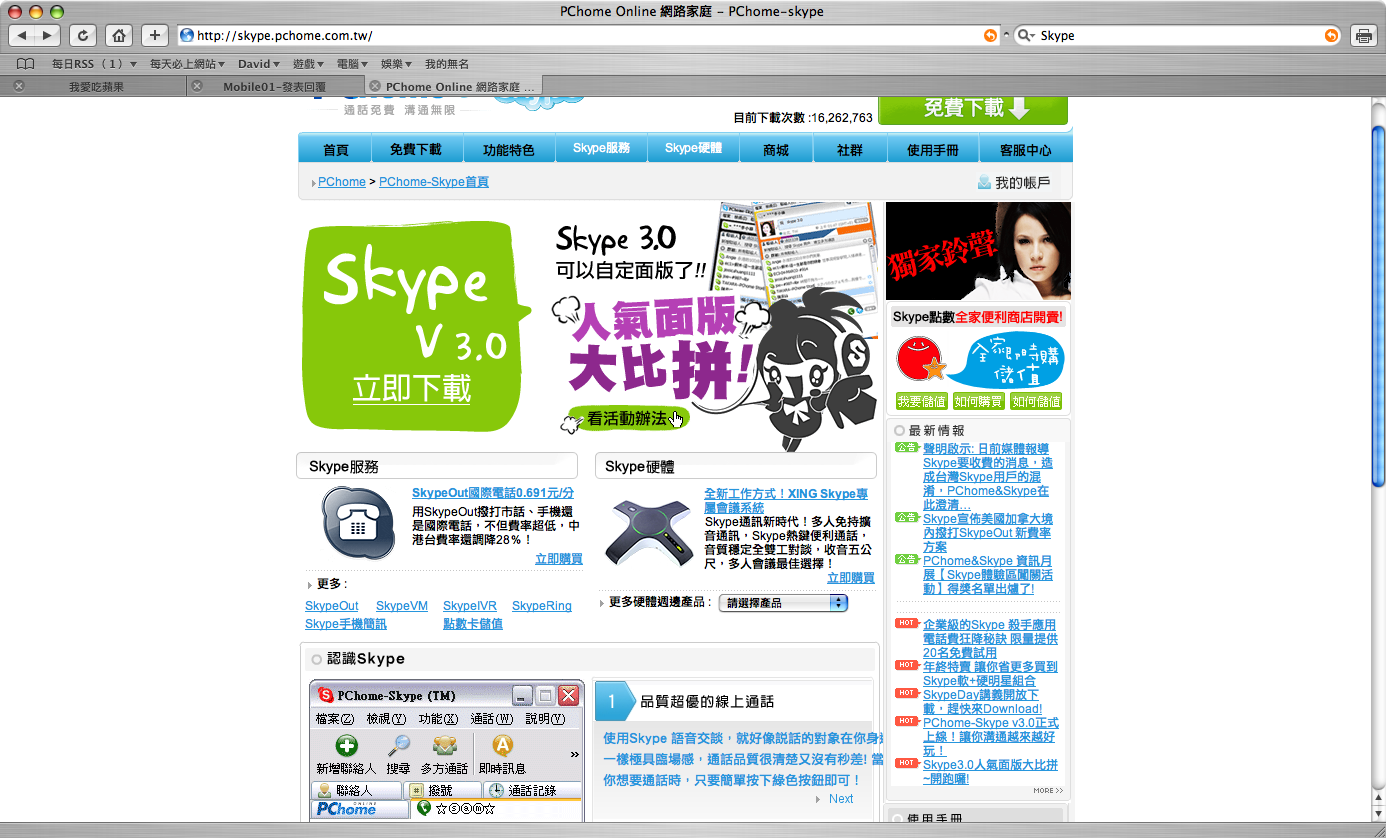The image size is (1386, 838).
Task: Click the Safari back/forward navigation button
Action: (x=35, y=35)
